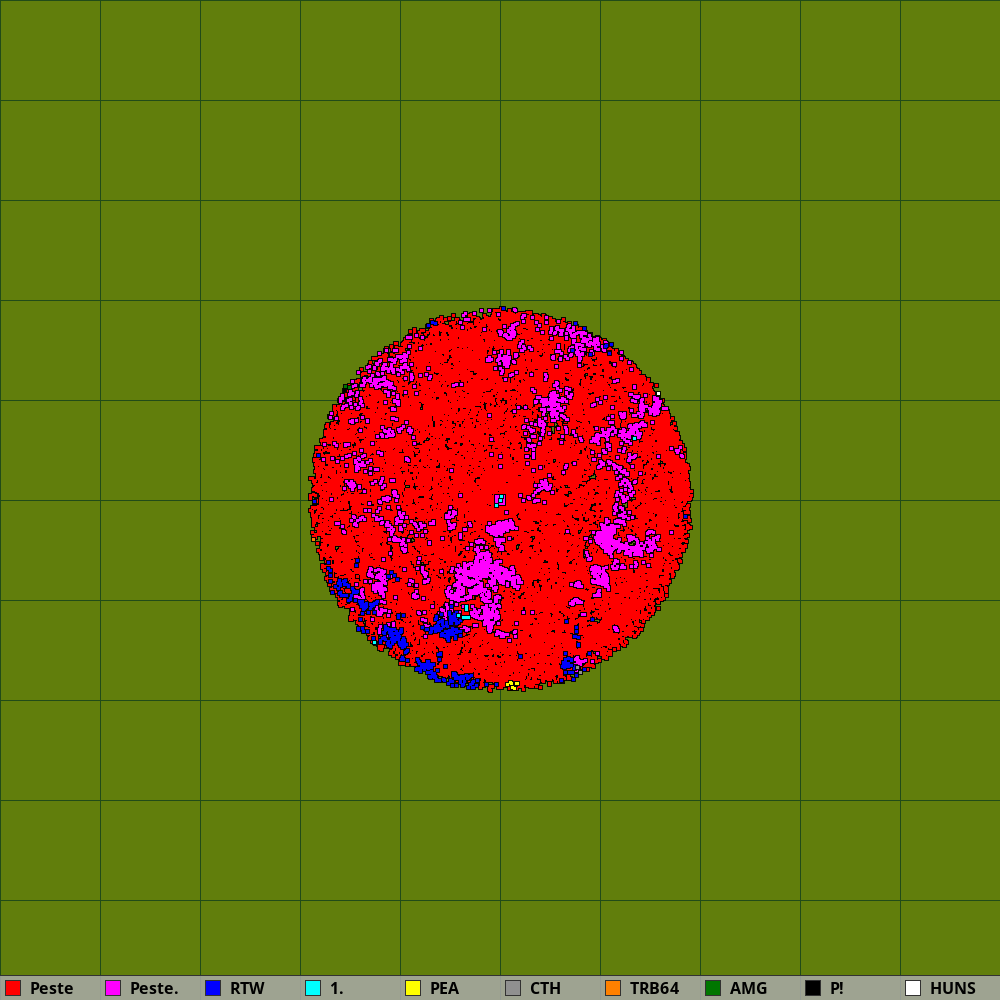Click the yellow PEA territory on the map
The image size is (1000, 1000).
512,685
